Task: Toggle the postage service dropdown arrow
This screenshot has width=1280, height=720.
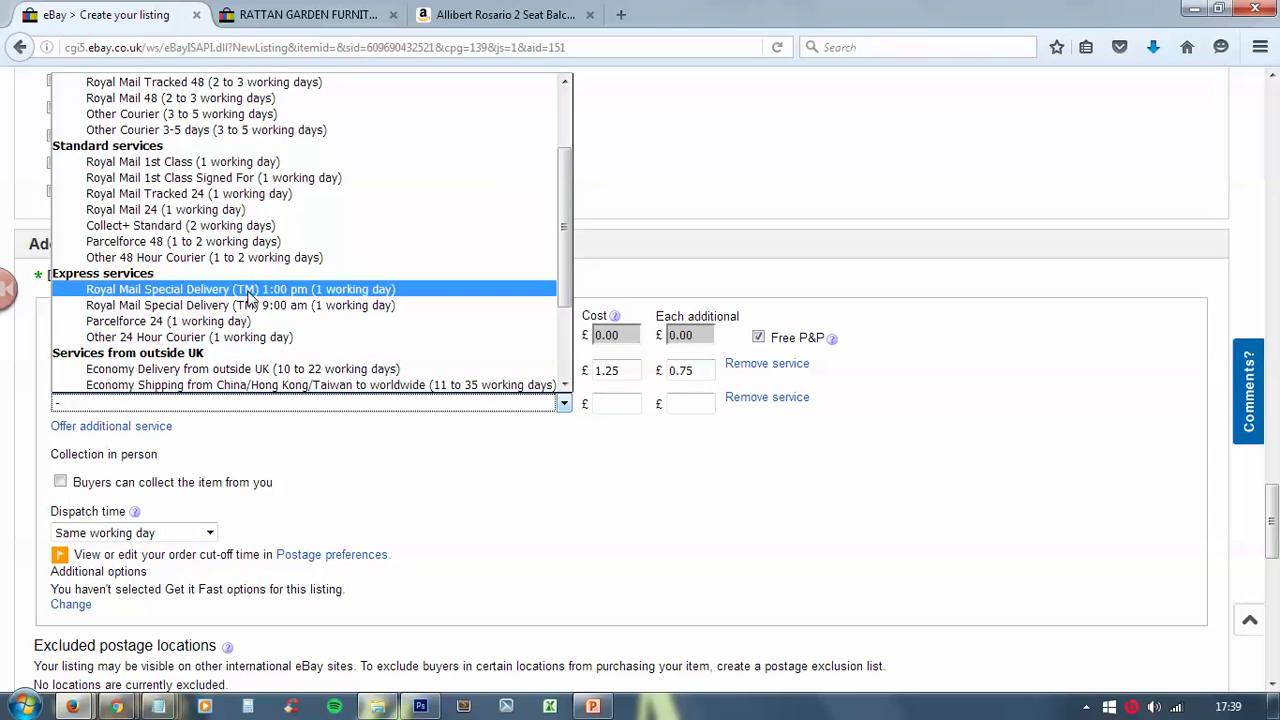Action: pos(564,403)
